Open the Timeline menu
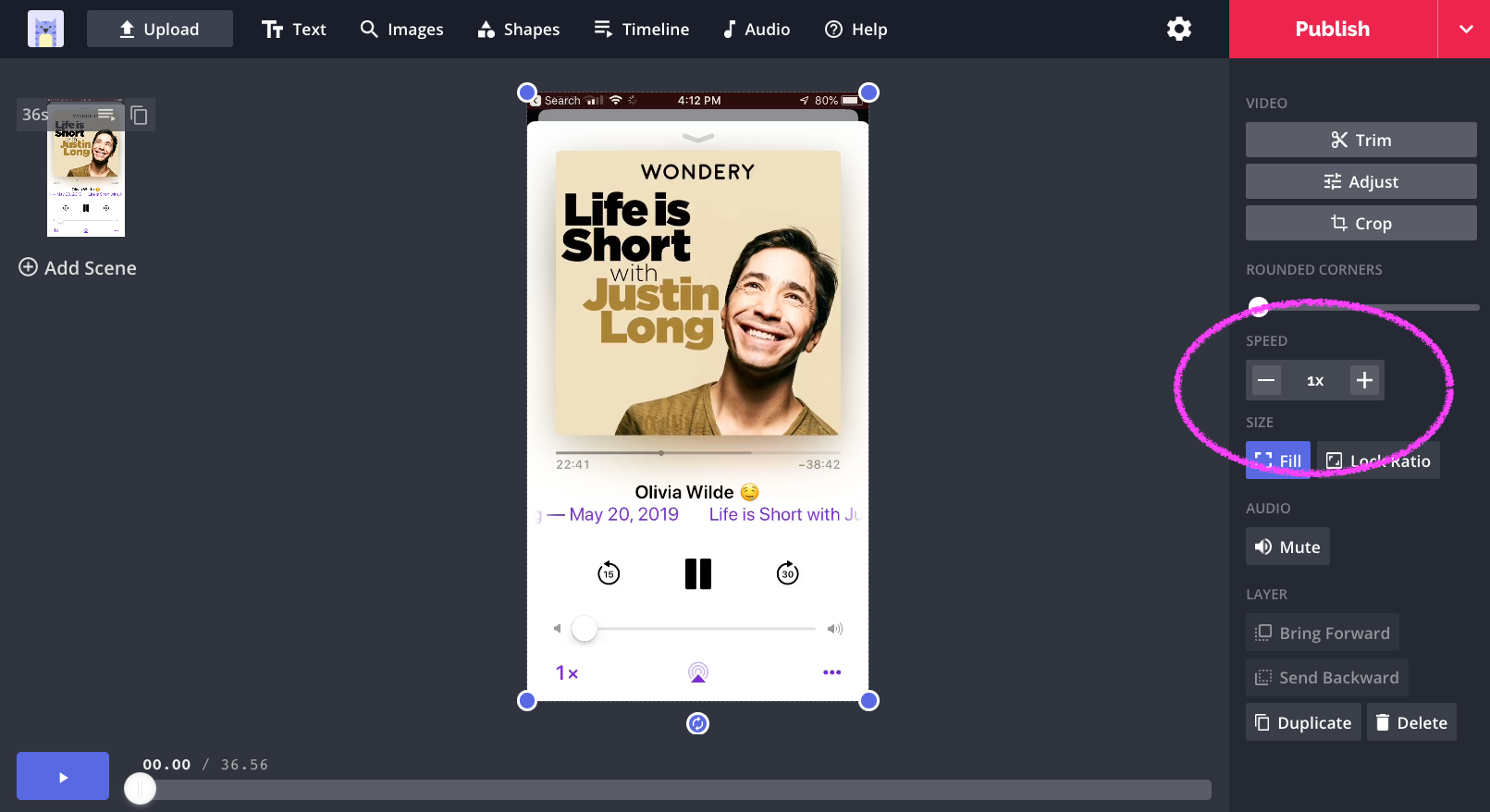The width and height of the screenshot is (1490, 812). point(641,29)
